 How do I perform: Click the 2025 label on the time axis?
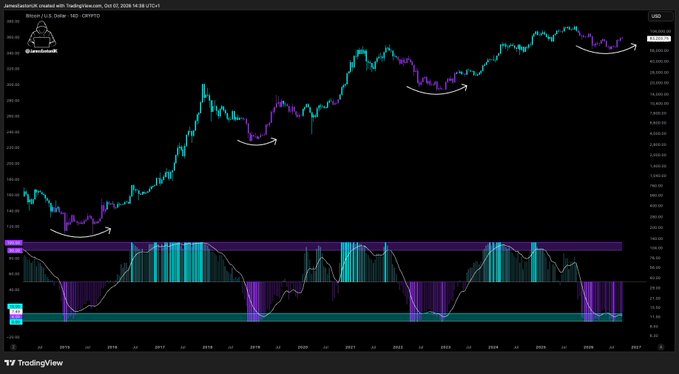(x=541, y=347)
